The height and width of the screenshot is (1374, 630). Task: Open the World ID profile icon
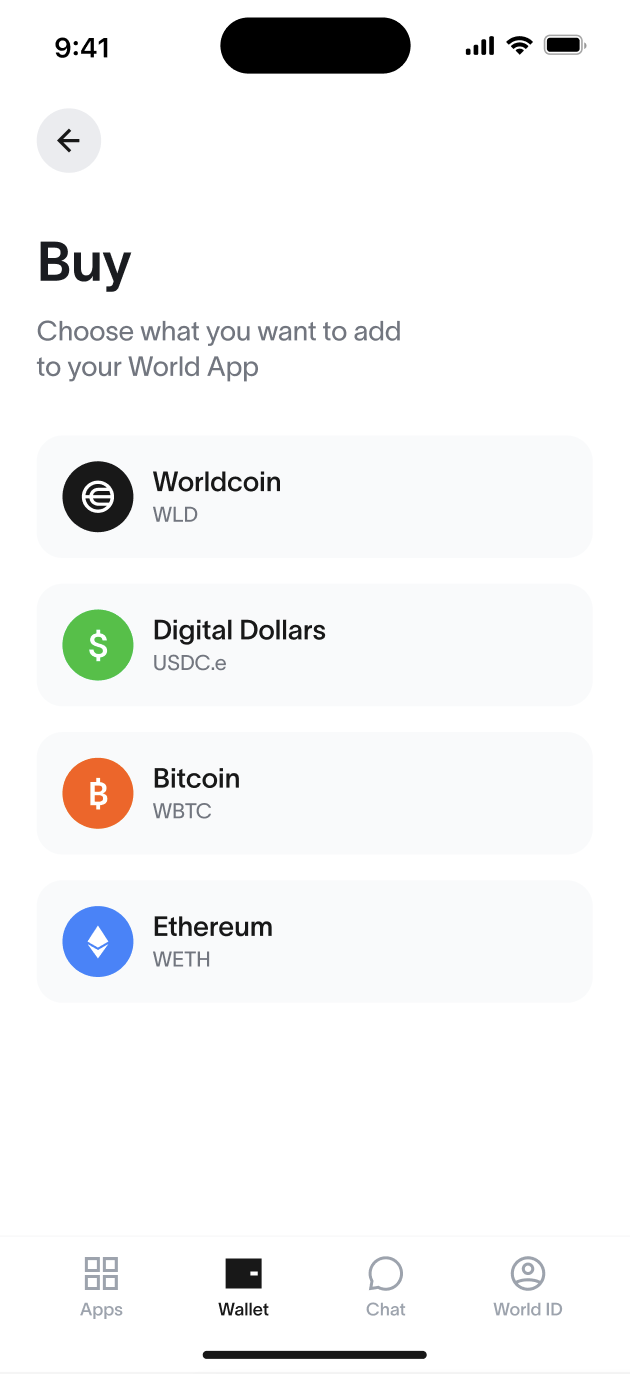tap(528, 1274)
